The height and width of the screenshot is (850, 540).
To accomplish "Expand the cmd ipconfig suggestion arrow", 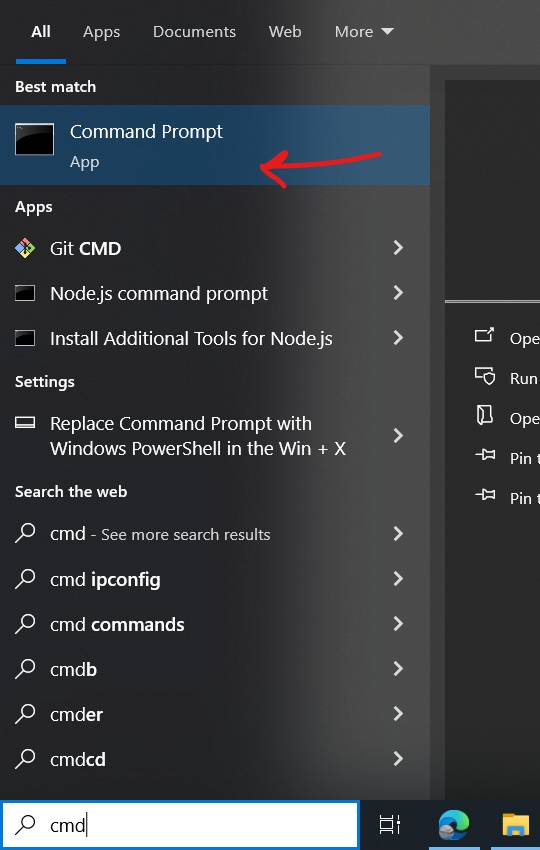I will 398,578.
